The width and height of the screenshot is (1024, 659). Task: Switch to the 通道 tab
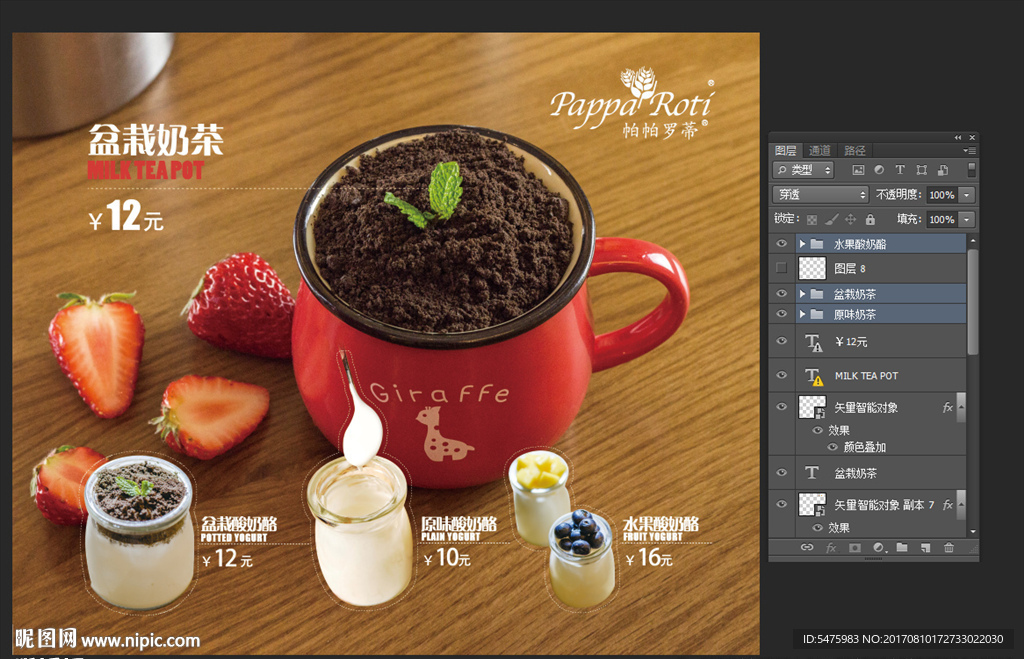pos(819,150)
